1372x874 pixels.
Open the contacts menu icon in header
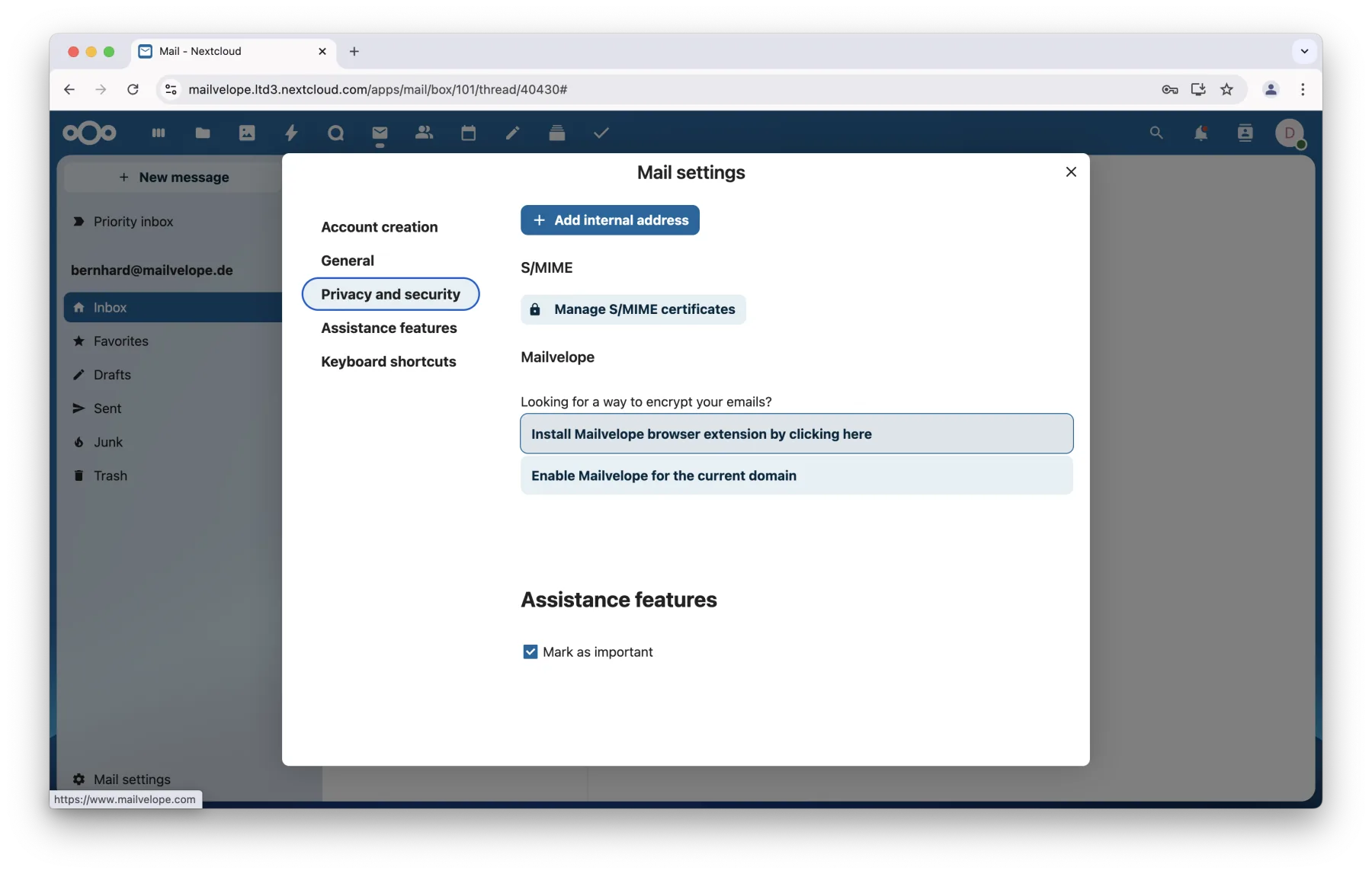[1245, 133]
